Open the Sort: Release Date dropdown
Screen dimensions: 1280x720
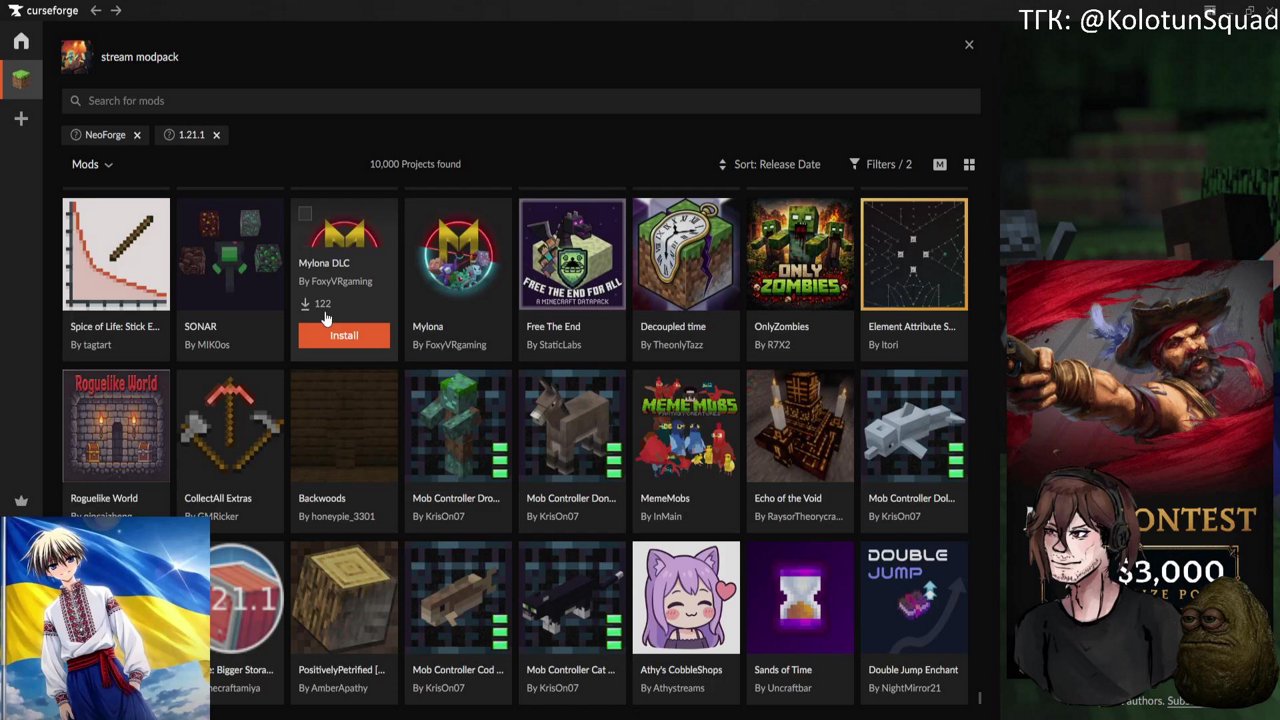coord(769,164)
